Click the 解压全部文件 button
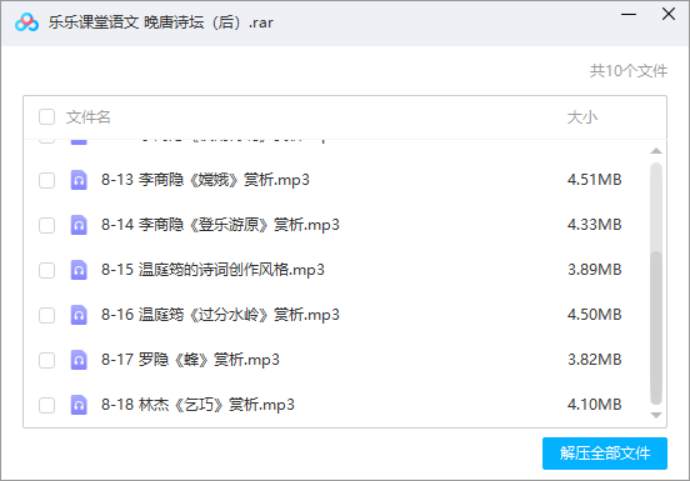690x481 pixels. 604,453
